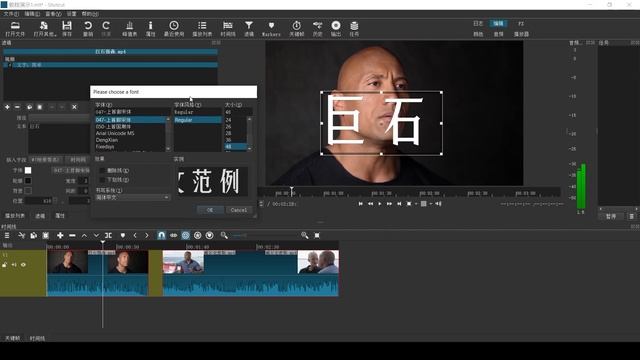Lift the clip with the up-chevron icon
640x360 pixels.
[x=84, y=236]
